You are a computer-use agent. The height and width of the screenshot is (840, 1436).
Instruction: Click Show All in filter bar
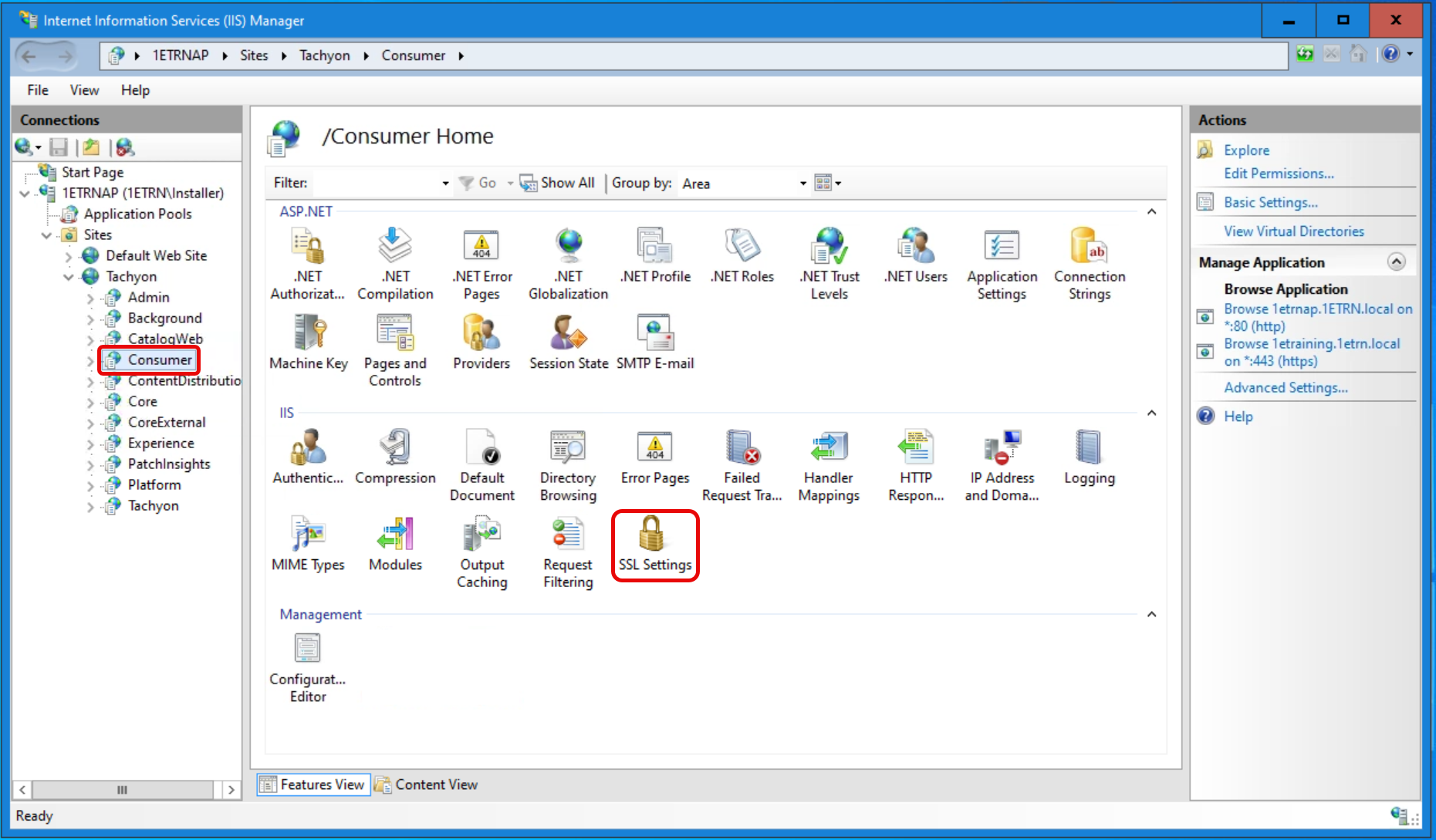coord(558,183)
